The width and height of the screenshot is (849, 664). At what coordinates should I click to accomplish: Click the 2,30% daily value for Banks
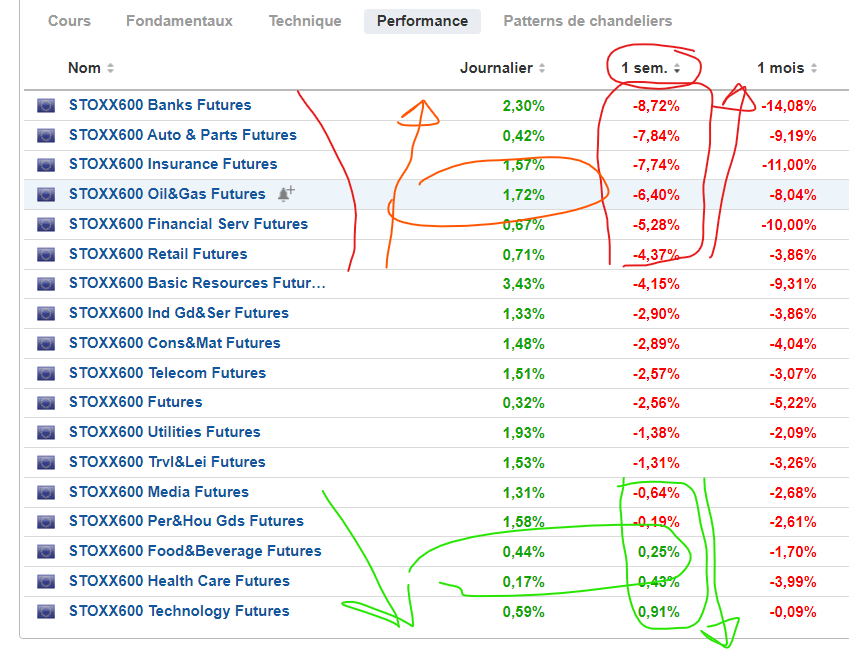point(524,106)
